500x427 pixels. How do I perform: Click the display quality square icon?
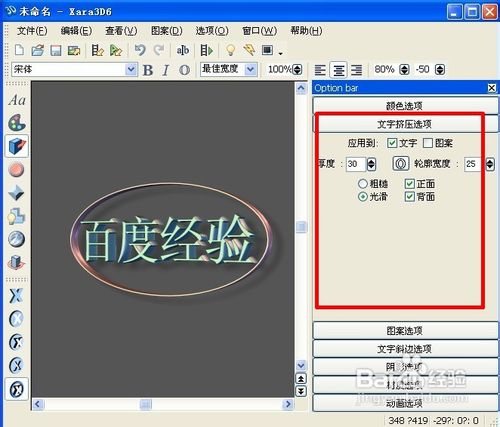[x=267, y=50]
